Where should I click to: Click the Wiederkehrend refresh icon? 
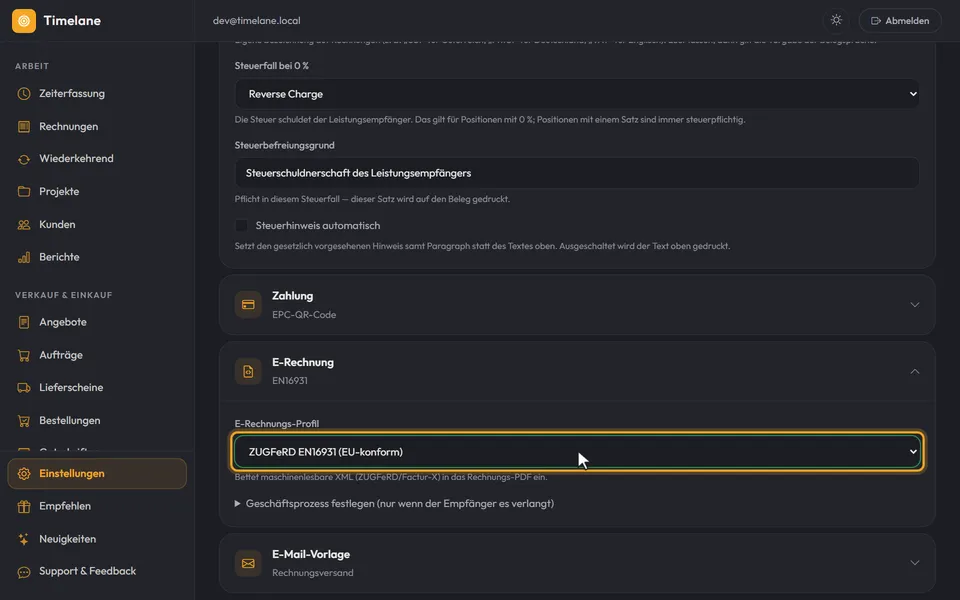(24, 159)
